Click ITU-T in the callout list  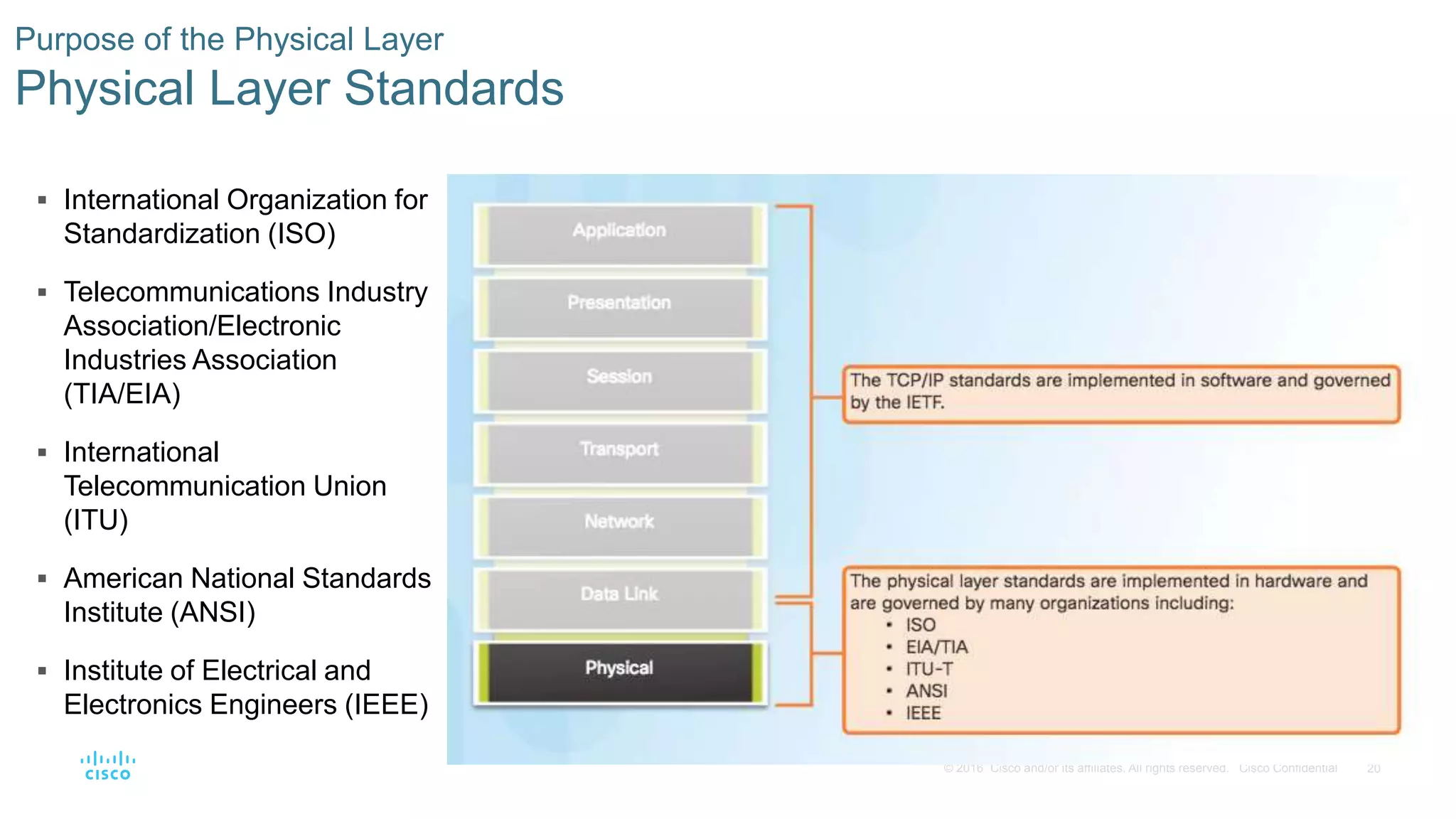pos(928,669)
